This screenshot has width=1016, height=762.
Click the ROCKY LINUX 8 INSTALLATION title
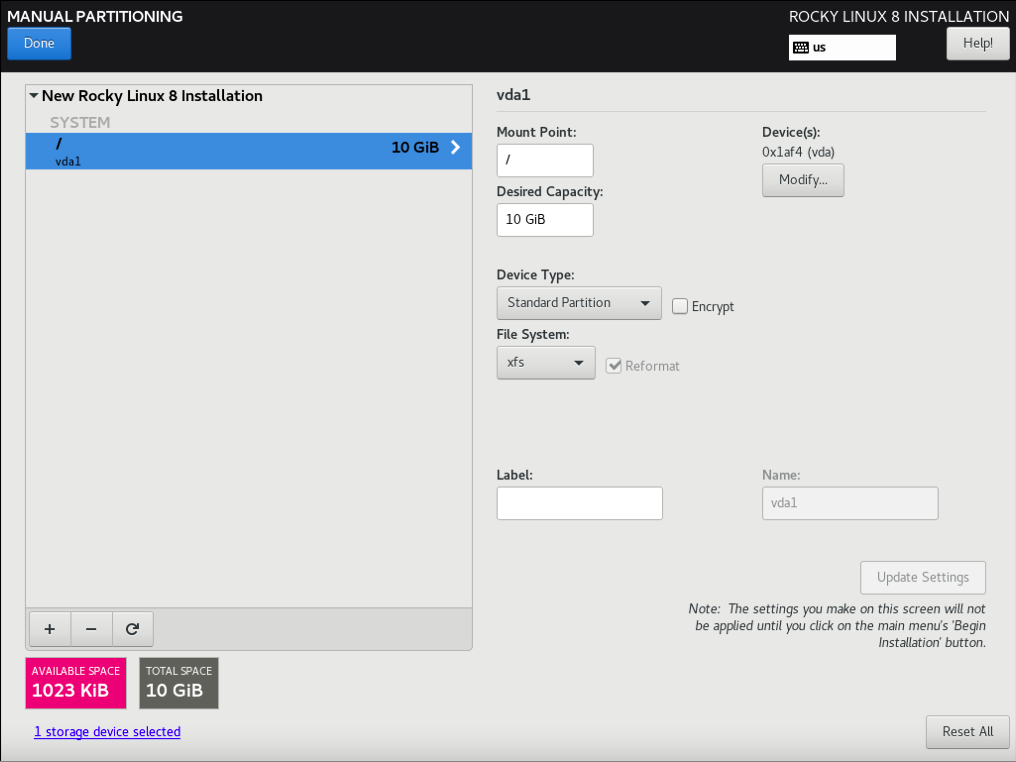point(899,16)
